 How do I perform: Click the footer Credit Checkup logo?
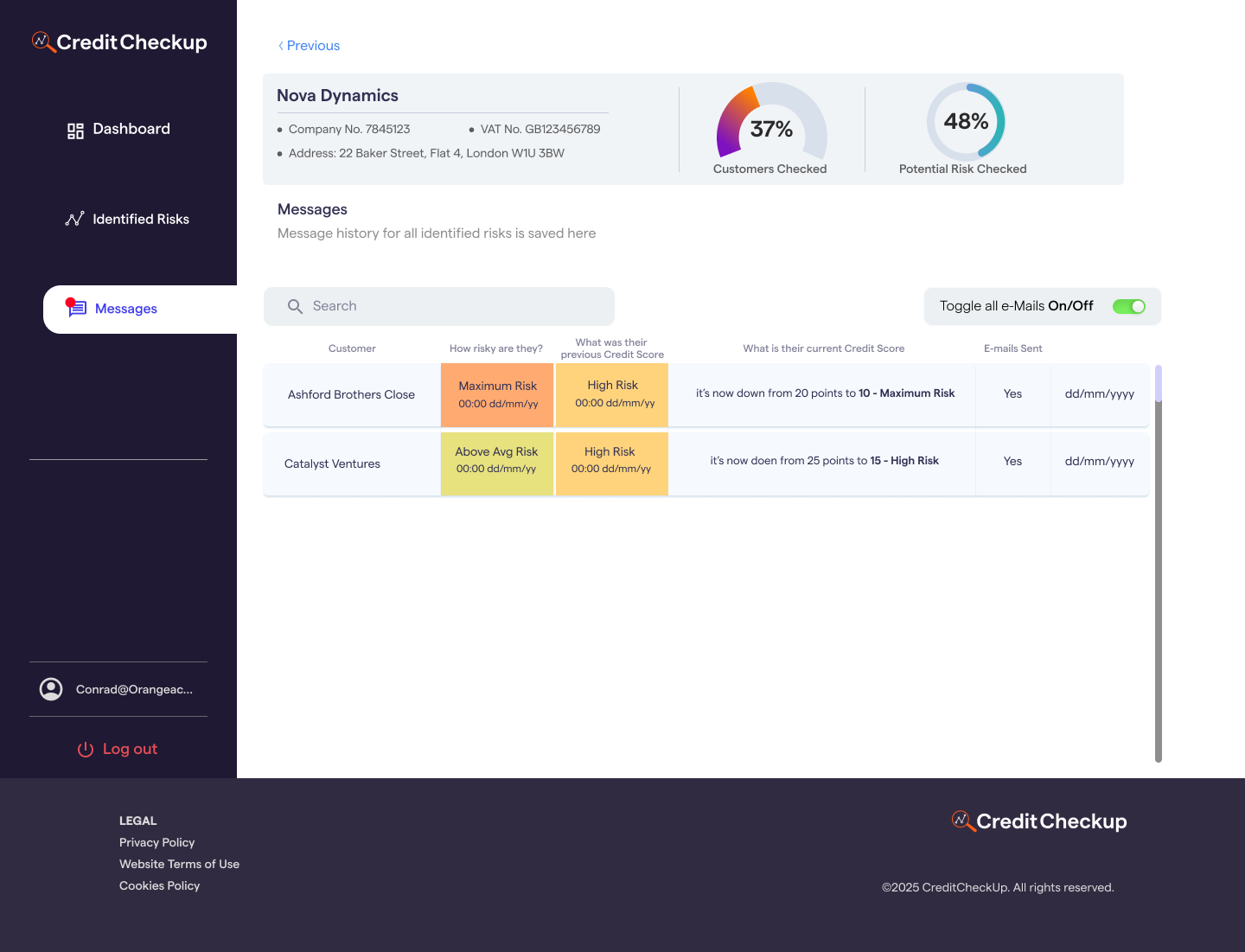click(x=1039, y=821)
